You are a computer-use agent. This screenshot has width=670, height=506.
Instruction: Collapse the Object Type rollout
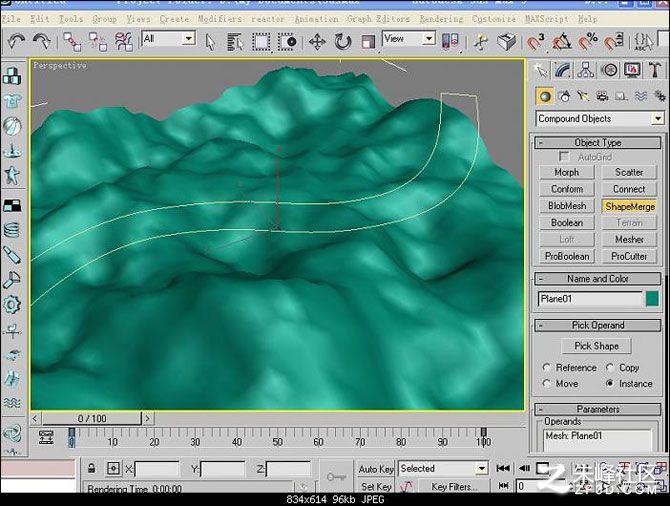[x=598, y=143]
